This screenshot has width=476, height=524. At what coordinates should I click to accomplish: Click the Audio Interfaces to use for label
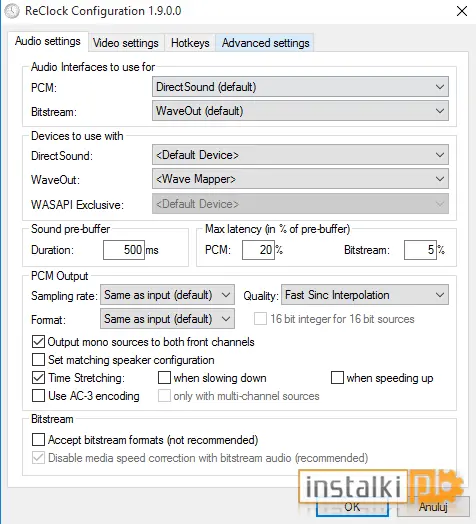click(93, 67)
